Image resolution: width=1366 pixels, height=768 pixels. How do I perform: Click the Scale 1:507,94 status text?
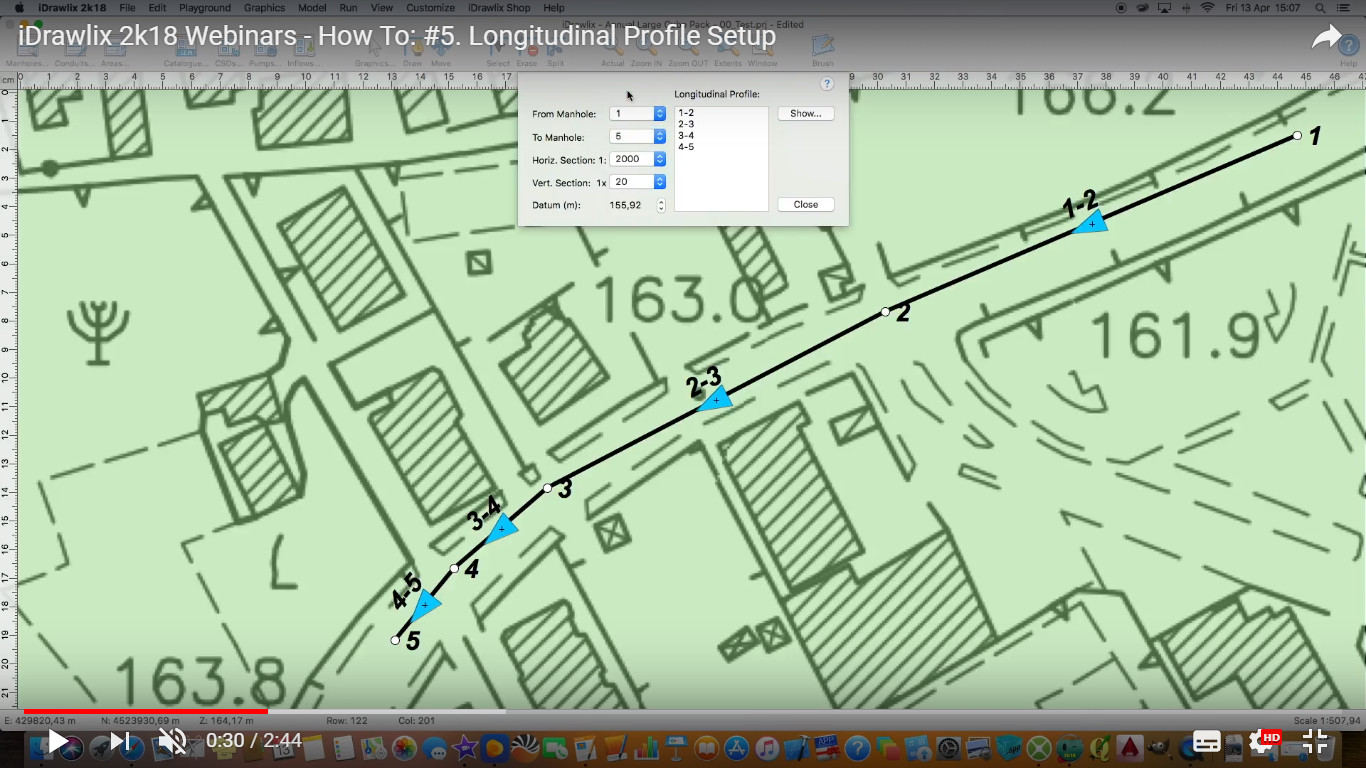coord(1326,720)
